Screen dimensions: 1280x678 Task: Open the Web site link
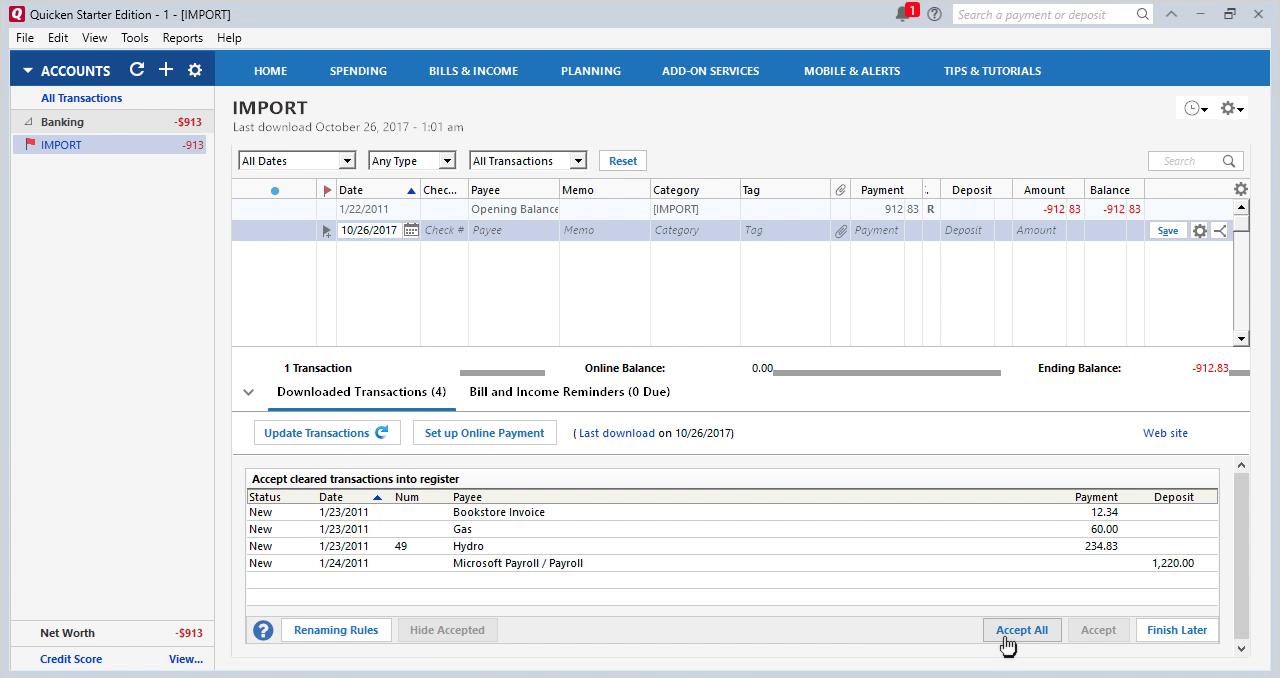(1165, 433)
